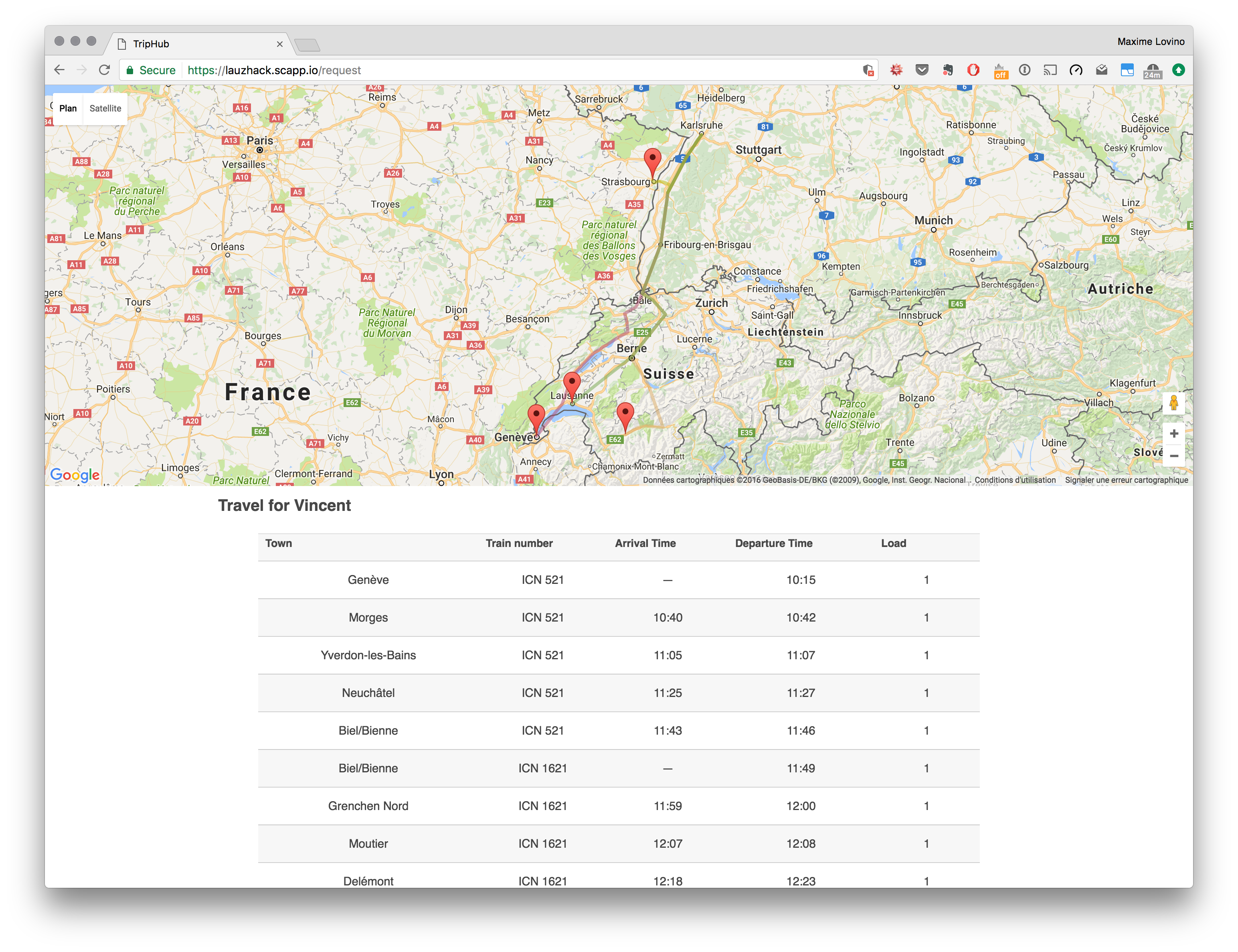Open the Pocket extension
Screen dimensions: 1238x952
(922, 70)
